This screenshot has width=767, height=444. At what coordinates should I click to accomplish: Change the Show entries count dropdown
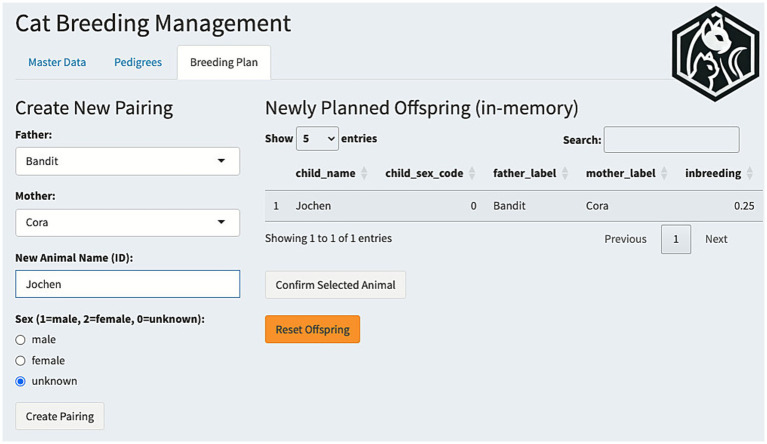pyautogui.click(x=317, y=139)
